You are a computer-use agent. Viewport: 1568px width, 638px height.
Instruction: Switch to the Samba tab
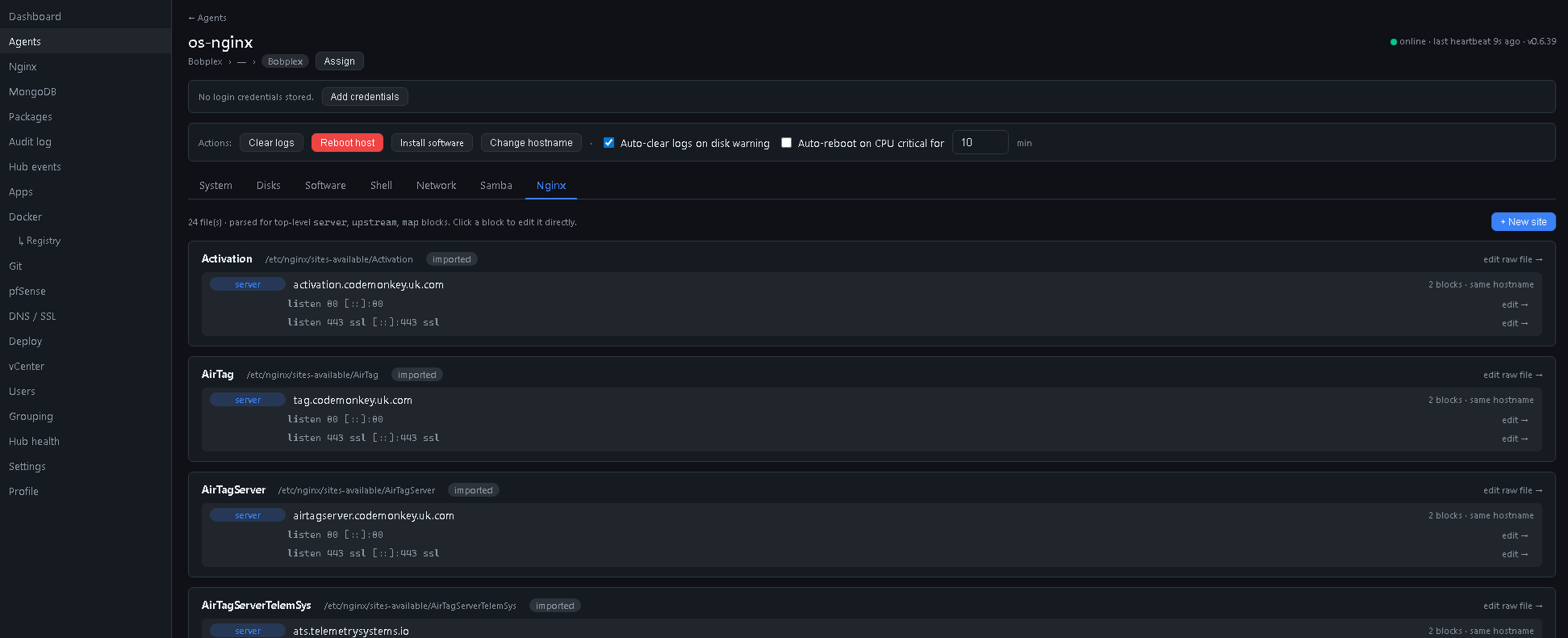pyautogui.click(x=496, y=186)
